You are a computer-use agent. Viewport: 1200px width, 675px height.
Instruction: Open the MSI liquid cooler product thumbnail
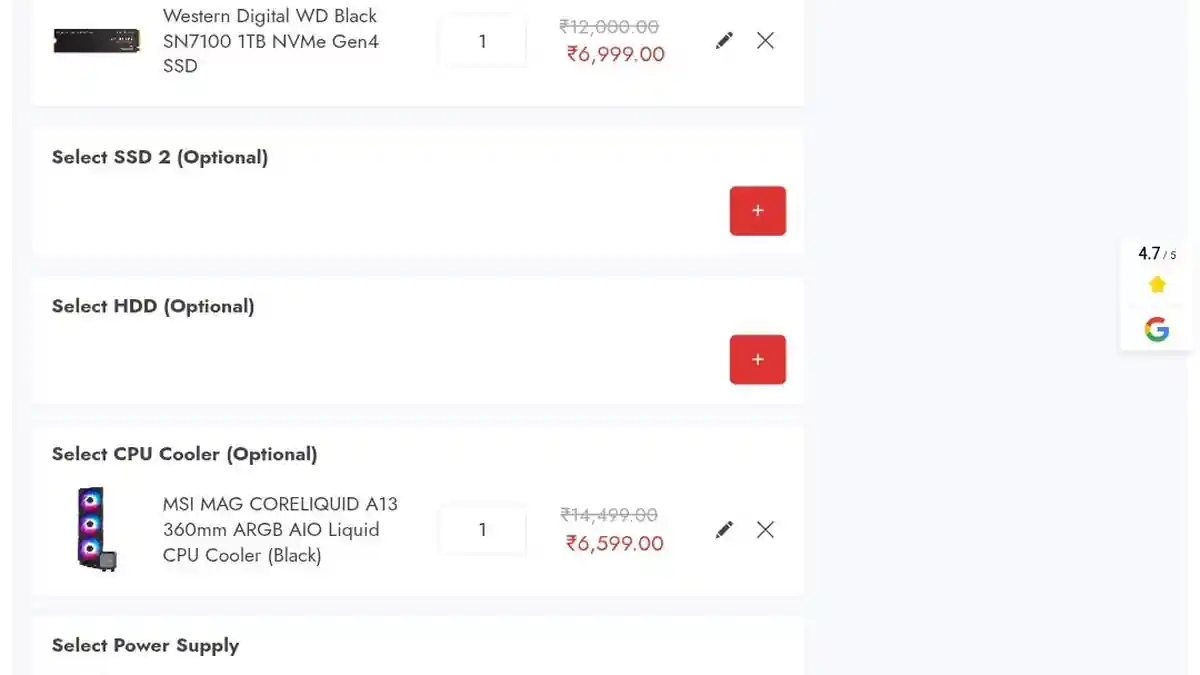pos(96,529)
